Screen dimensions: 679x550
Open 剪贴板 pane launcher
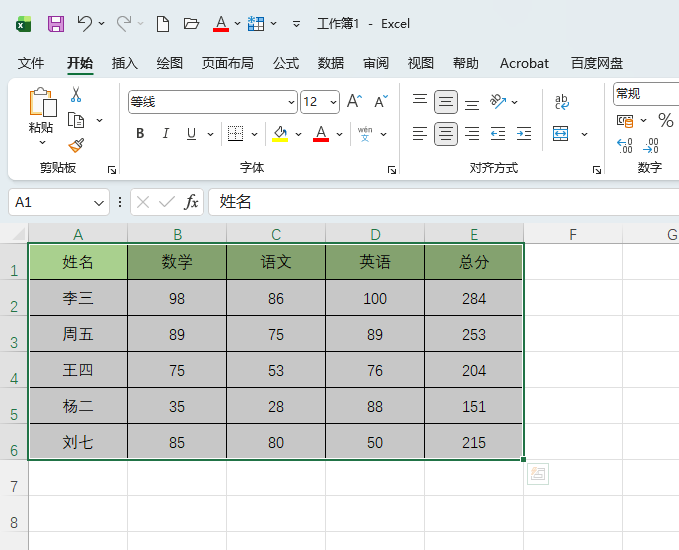(112, 170)
